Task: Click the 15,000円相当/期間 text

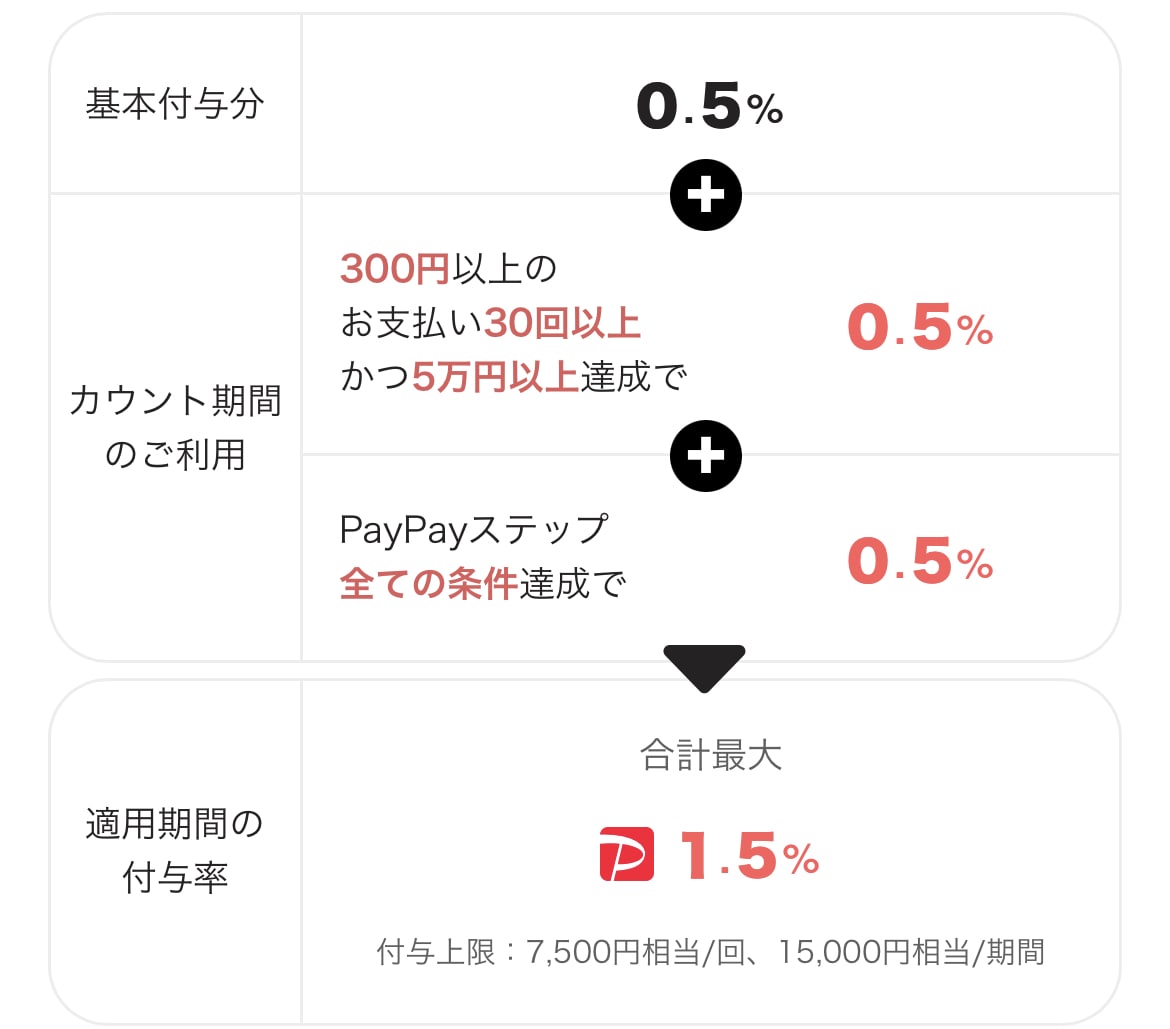Action: [911, 952]
